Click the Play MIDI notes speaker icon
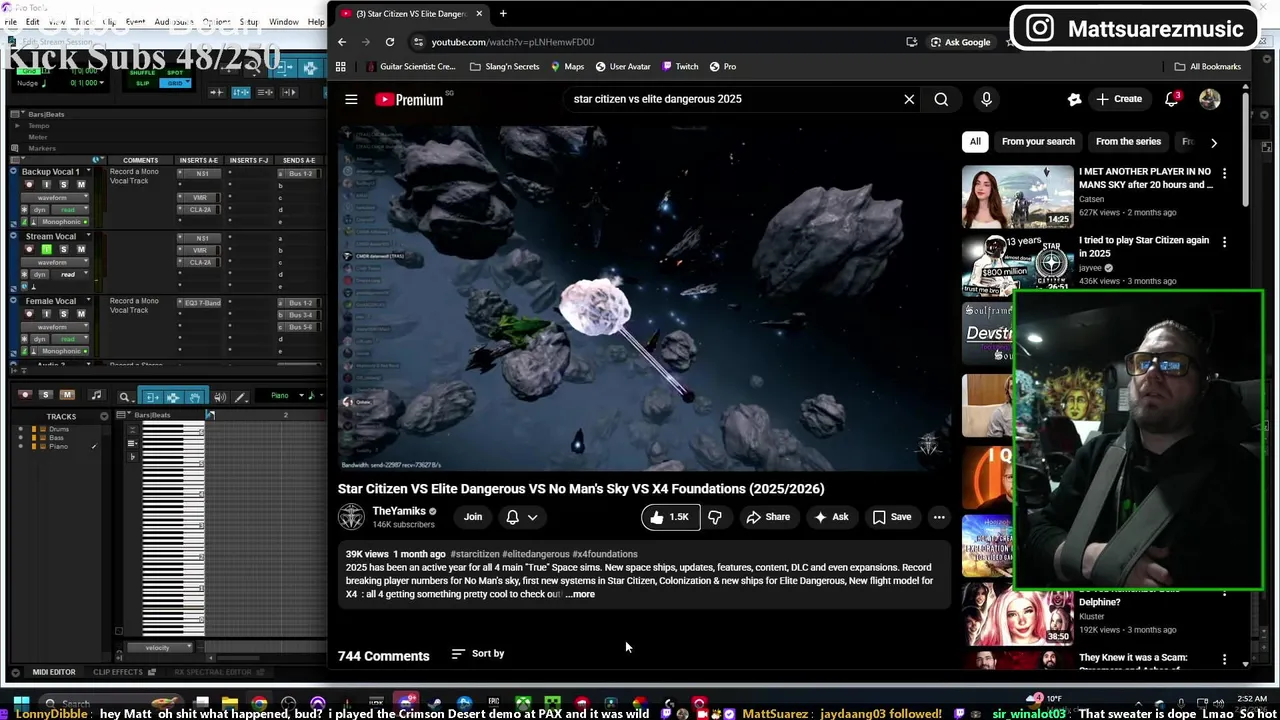 pyautogui.click(x=220, y=396)
